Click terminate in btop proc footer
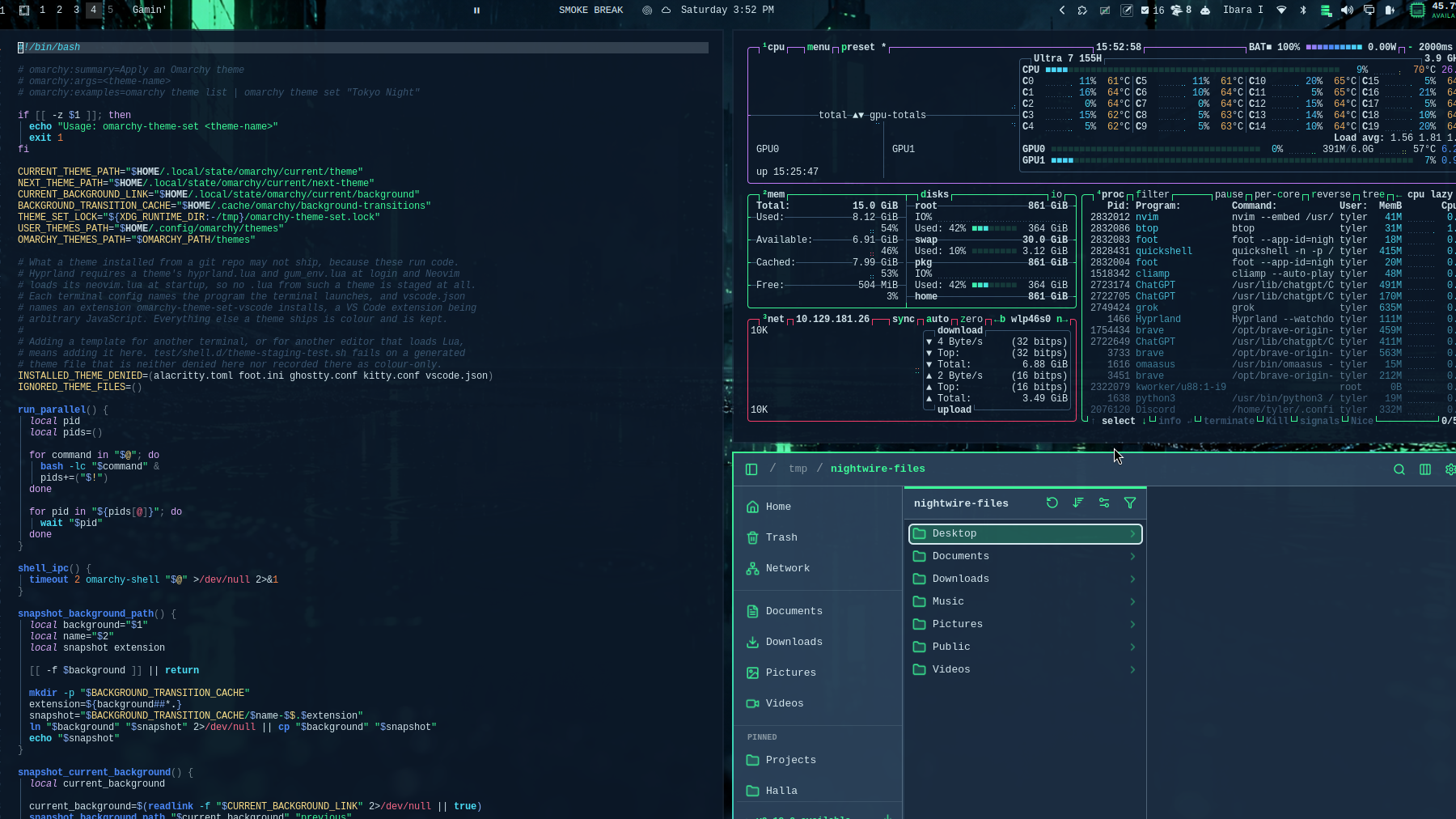The width and height of the screenshot is (1456, 819). (x=1229, y=421)
